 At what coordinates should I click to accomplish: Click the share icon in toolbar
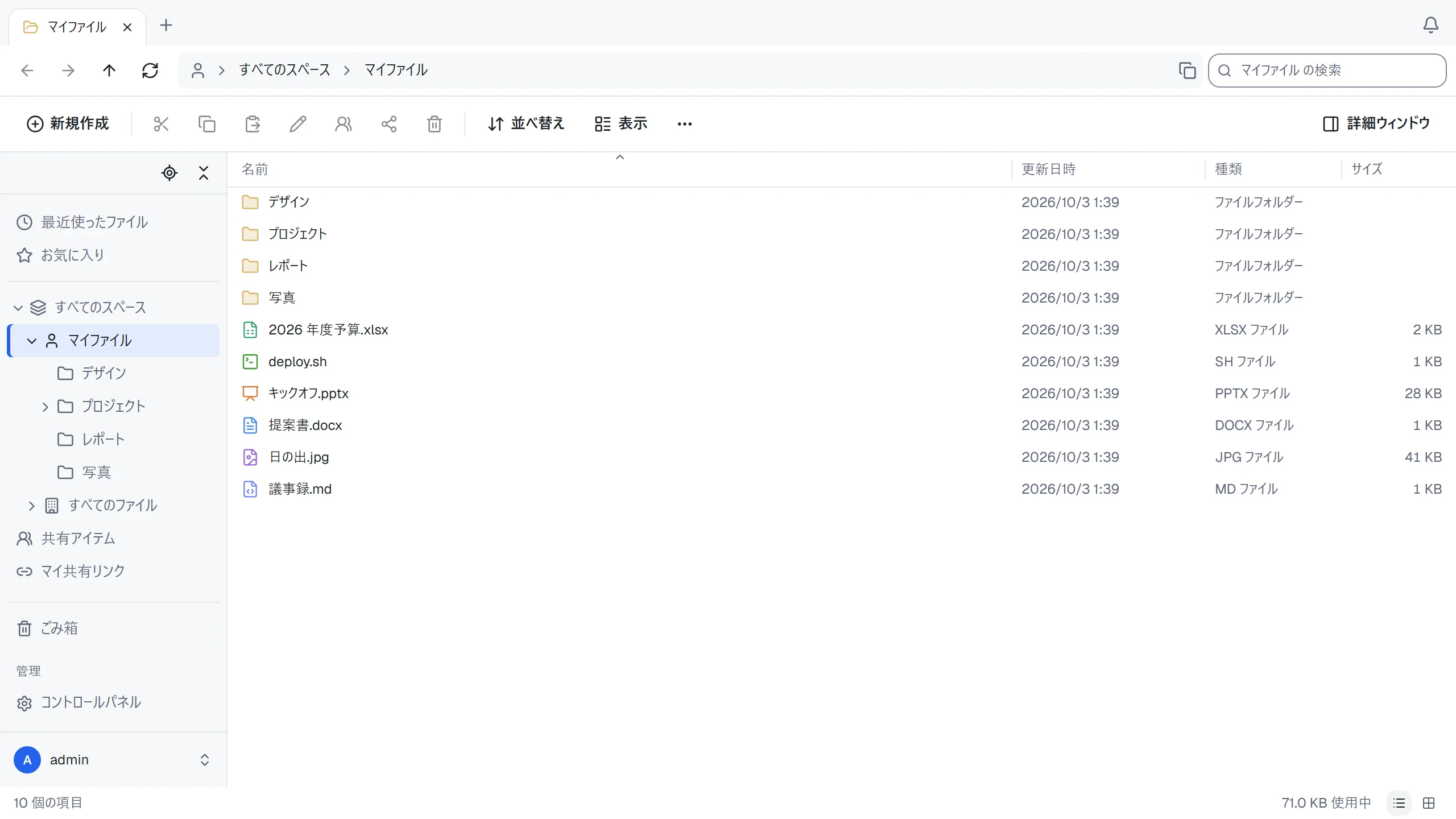(x=388, y=124)
